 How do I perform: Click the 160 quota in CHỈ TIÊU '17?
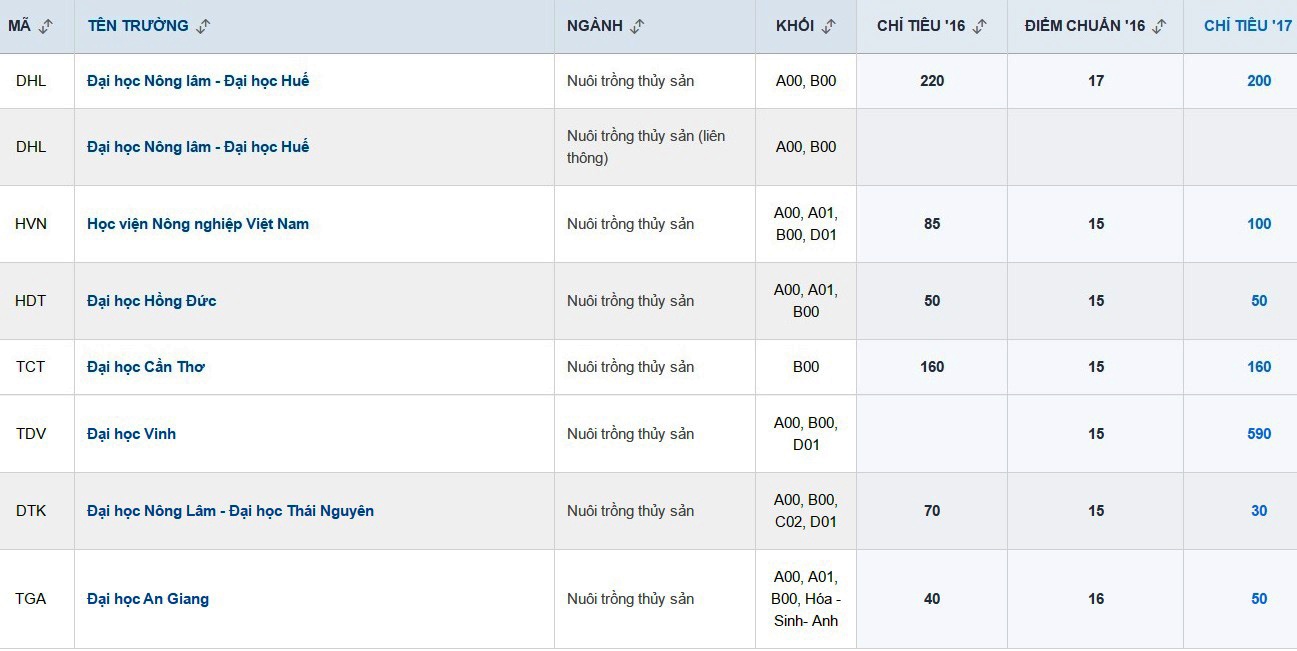[x=1259, y=367]
